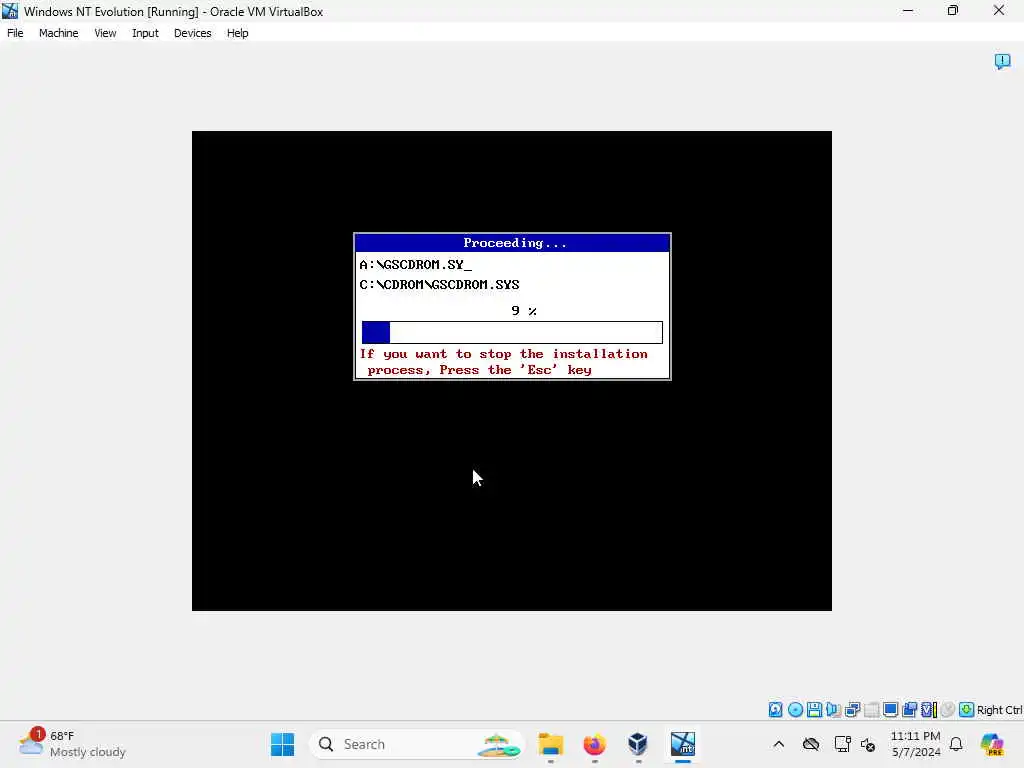This screenshot has height=768, width=1024.
Task: Open File Explorer from the taskbar
Action: (551, 744)
